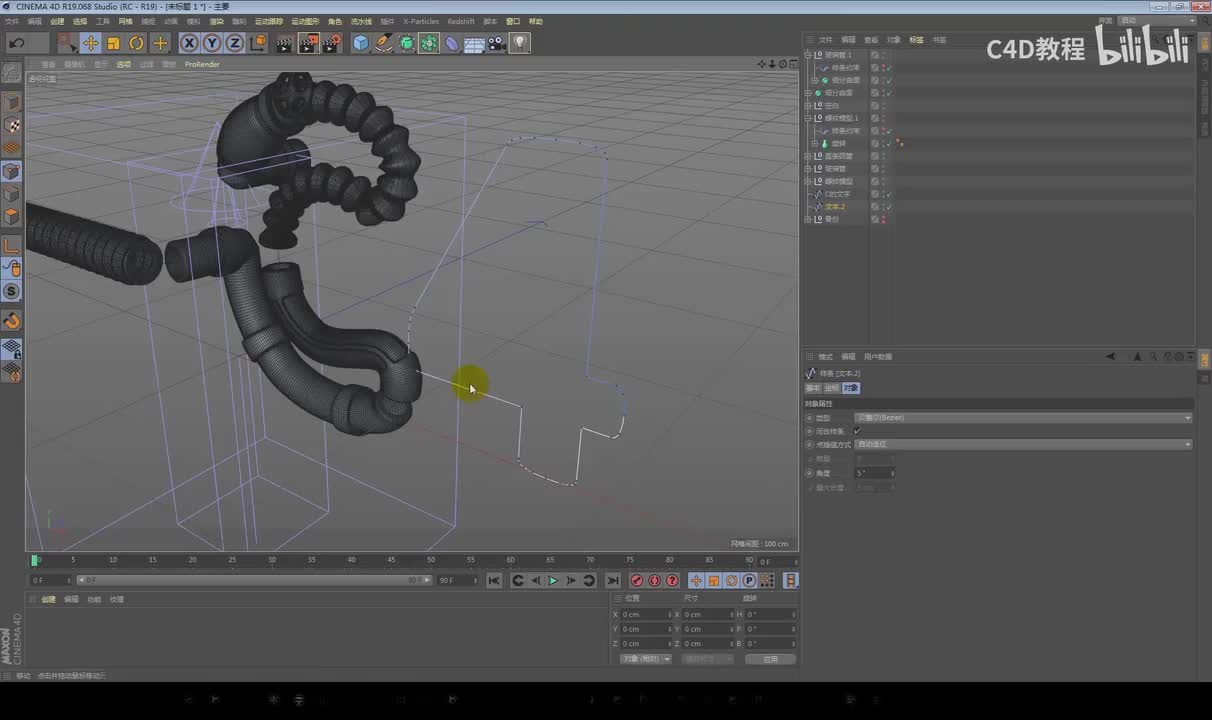
Task: Click the cube primitive icon
Action: [360, 43]
